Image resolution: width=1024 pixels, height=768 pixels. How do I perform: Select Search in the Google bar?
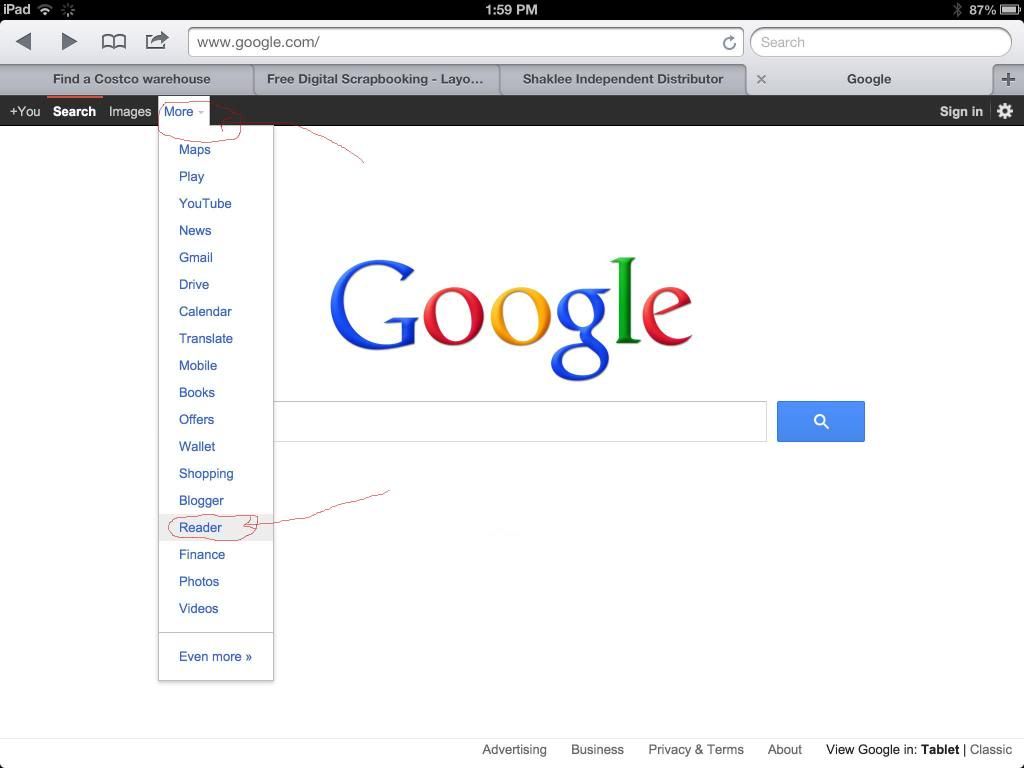pyautogui.click(x=74, y=112)
